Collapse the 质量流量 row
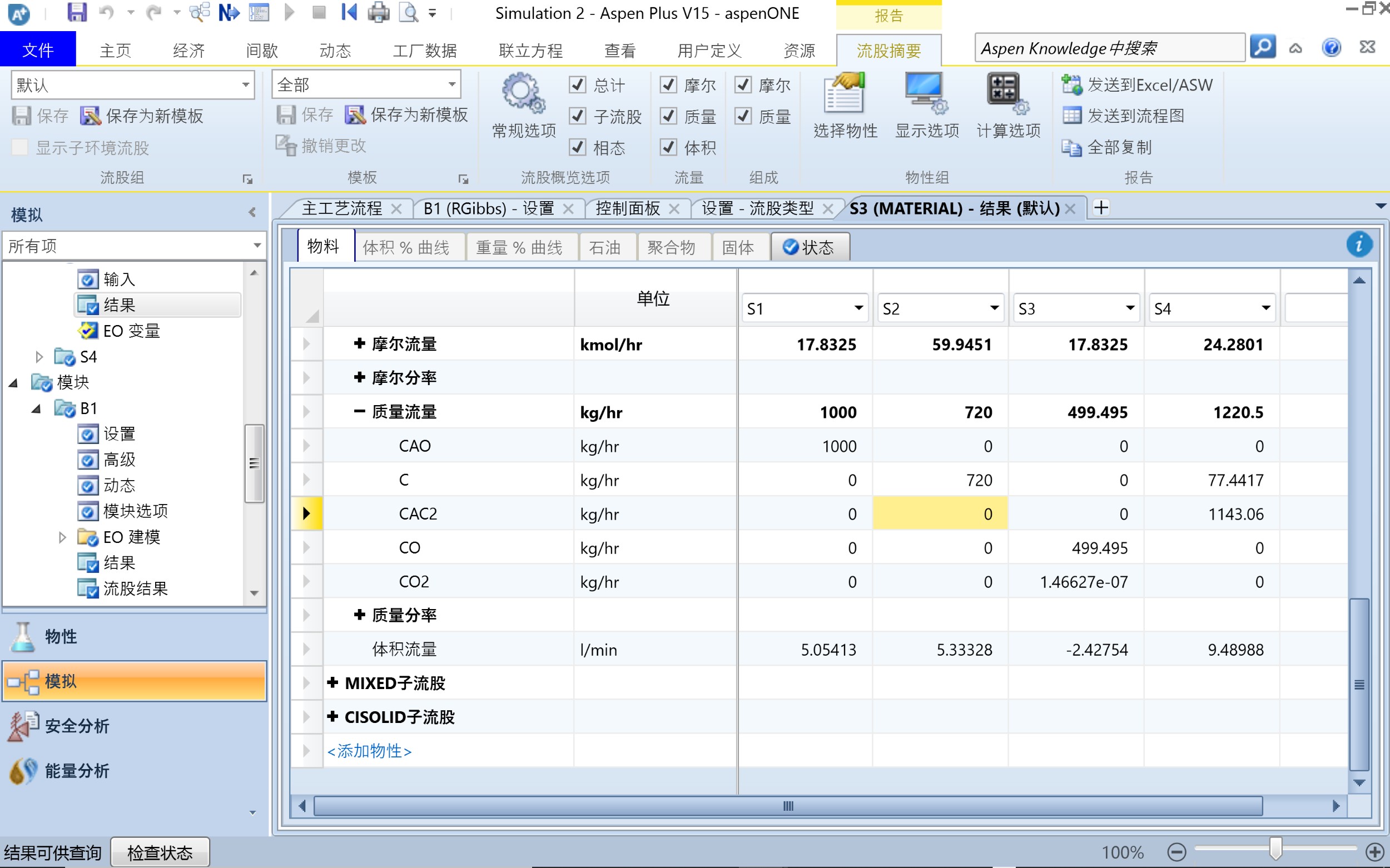1390x868 pixels. point(360,412)
